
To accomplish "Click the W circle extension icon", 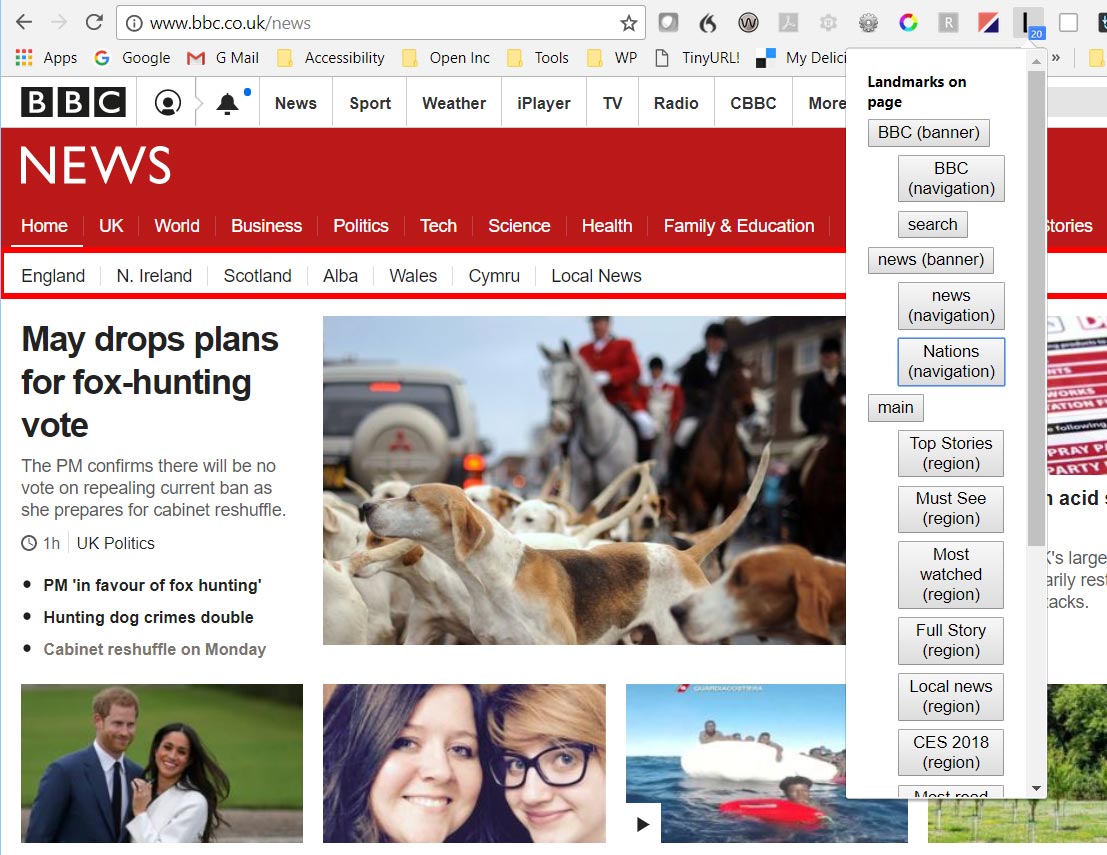I will tap(748, 23).
